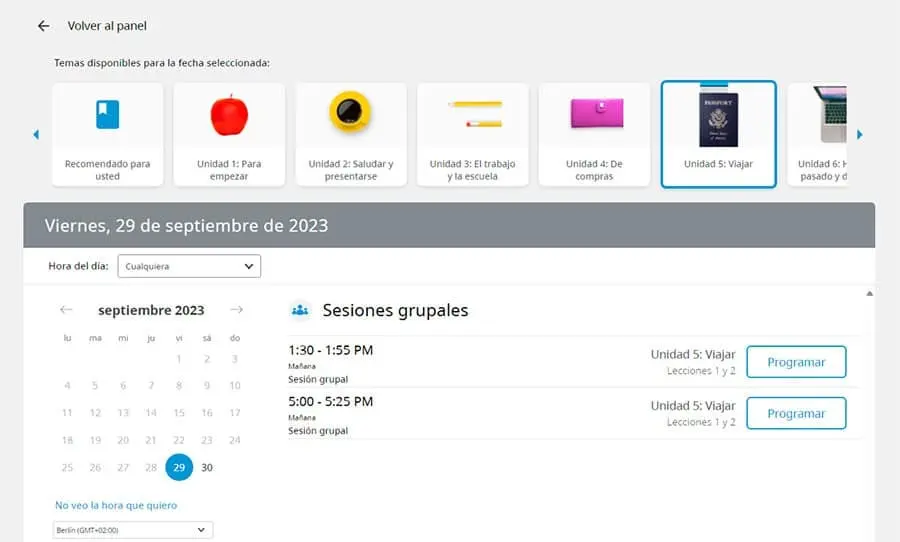Click the Sesiones grupales heading

[x=395, y=310]
